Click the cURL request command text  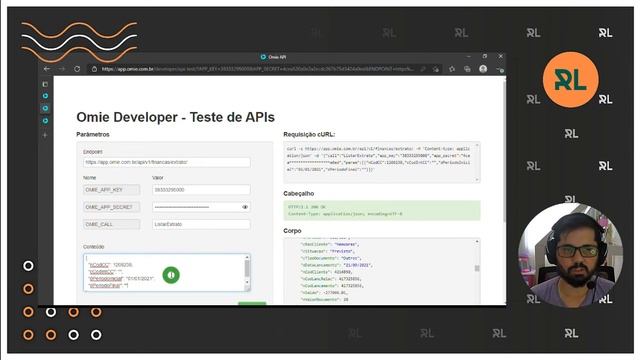coord(378,159)
